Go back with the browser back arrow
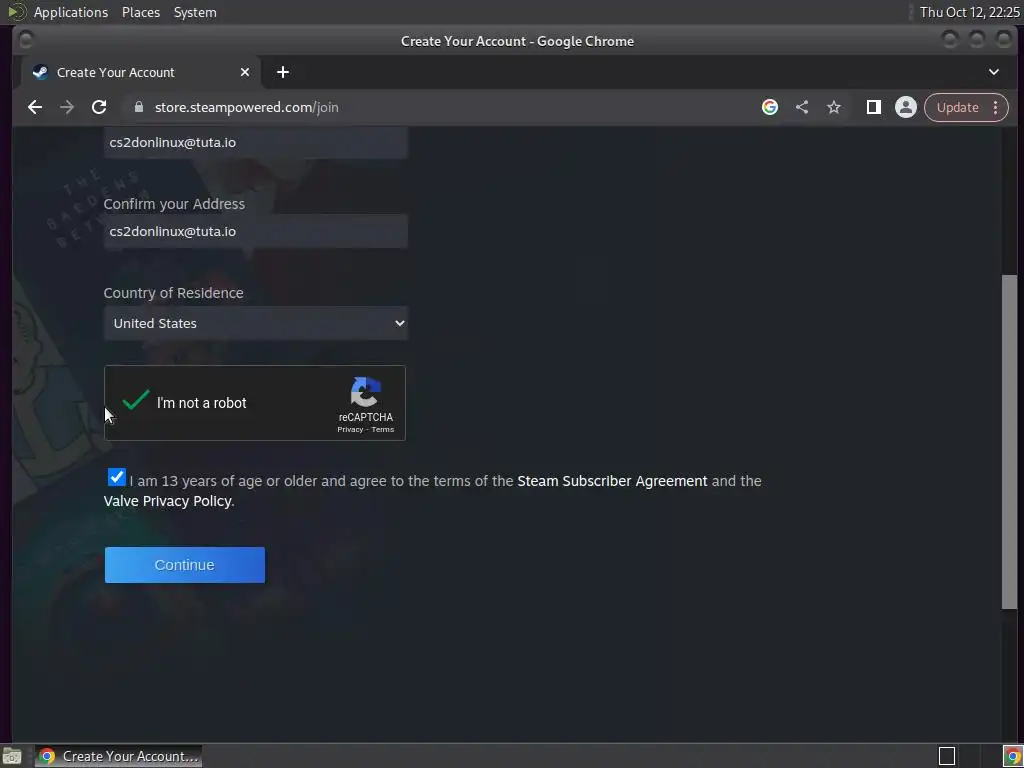The image size is (1024, 768). [x=35, y=107]
